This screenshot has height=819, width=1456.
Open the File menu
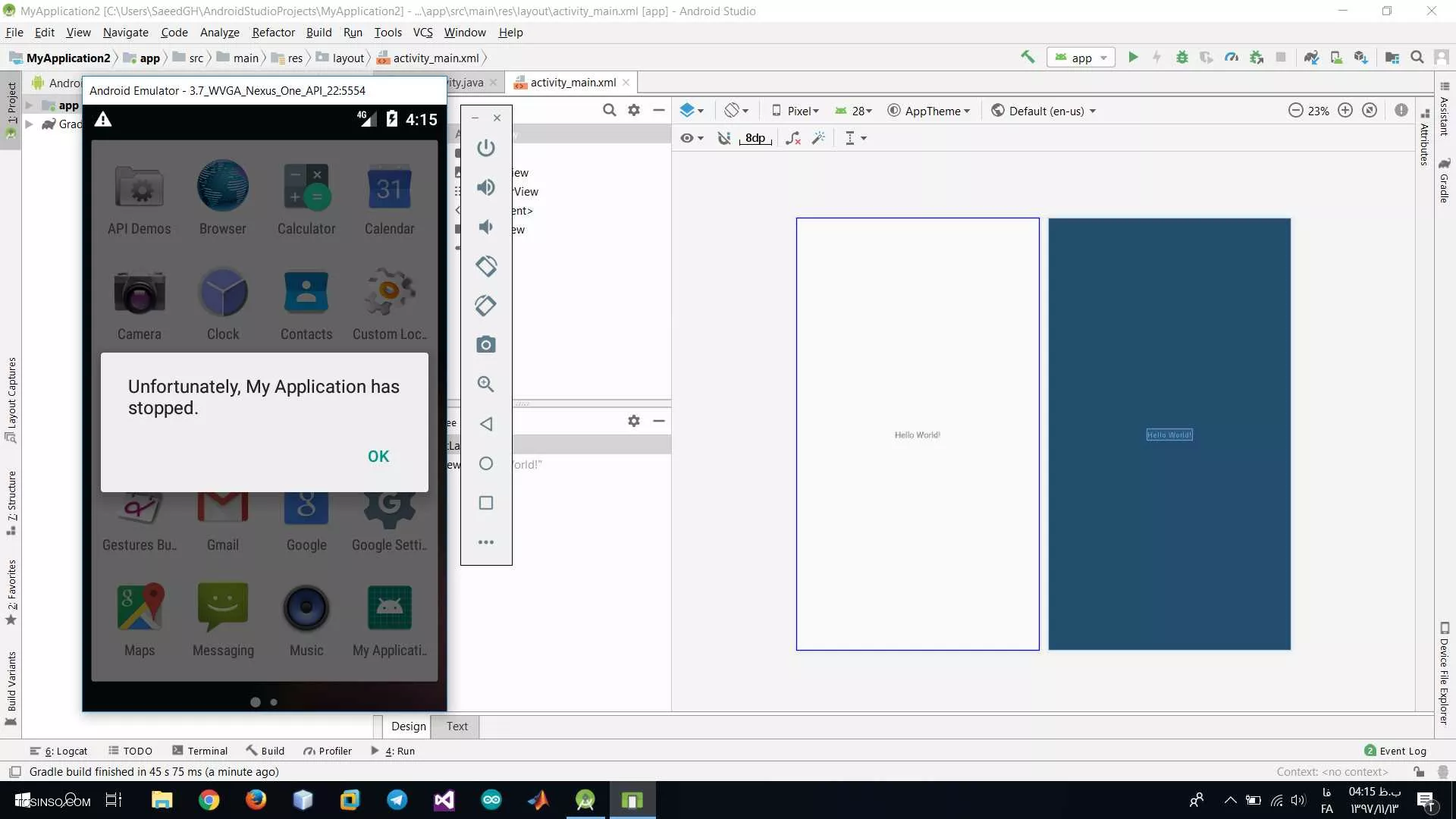(x=14, y=33)
